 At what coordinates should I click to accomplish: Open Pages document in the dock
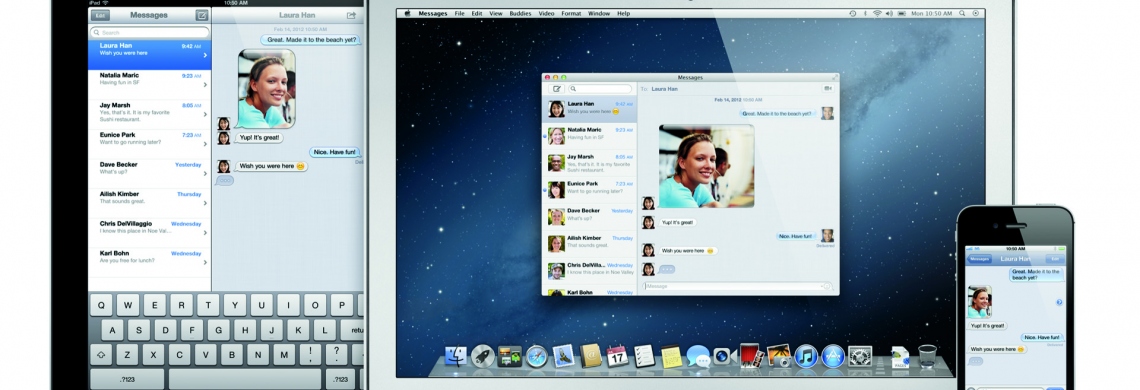(900, 357)
